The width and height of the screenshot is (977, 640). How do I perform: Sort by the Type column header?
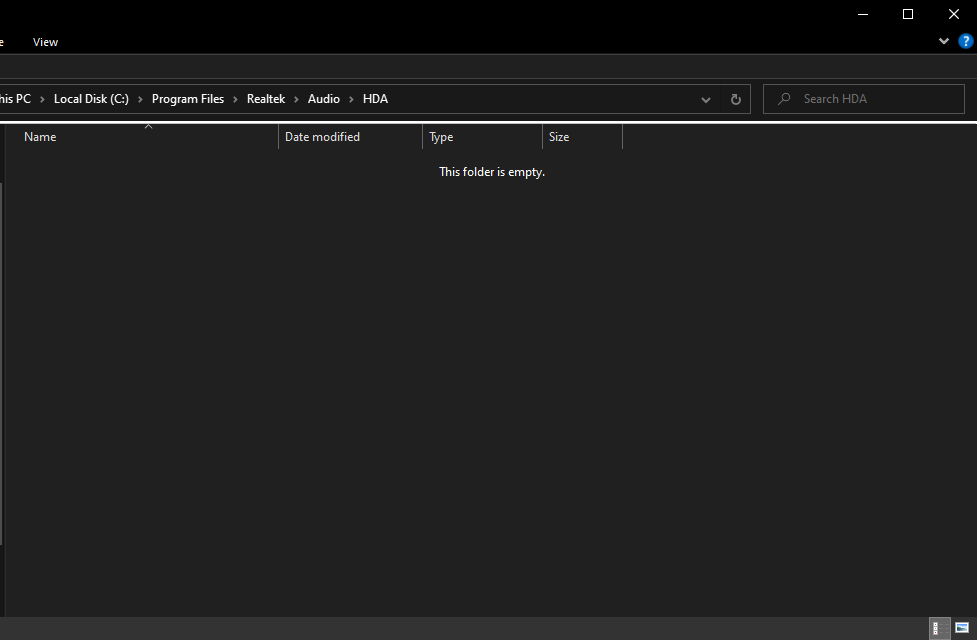[482, 137]
